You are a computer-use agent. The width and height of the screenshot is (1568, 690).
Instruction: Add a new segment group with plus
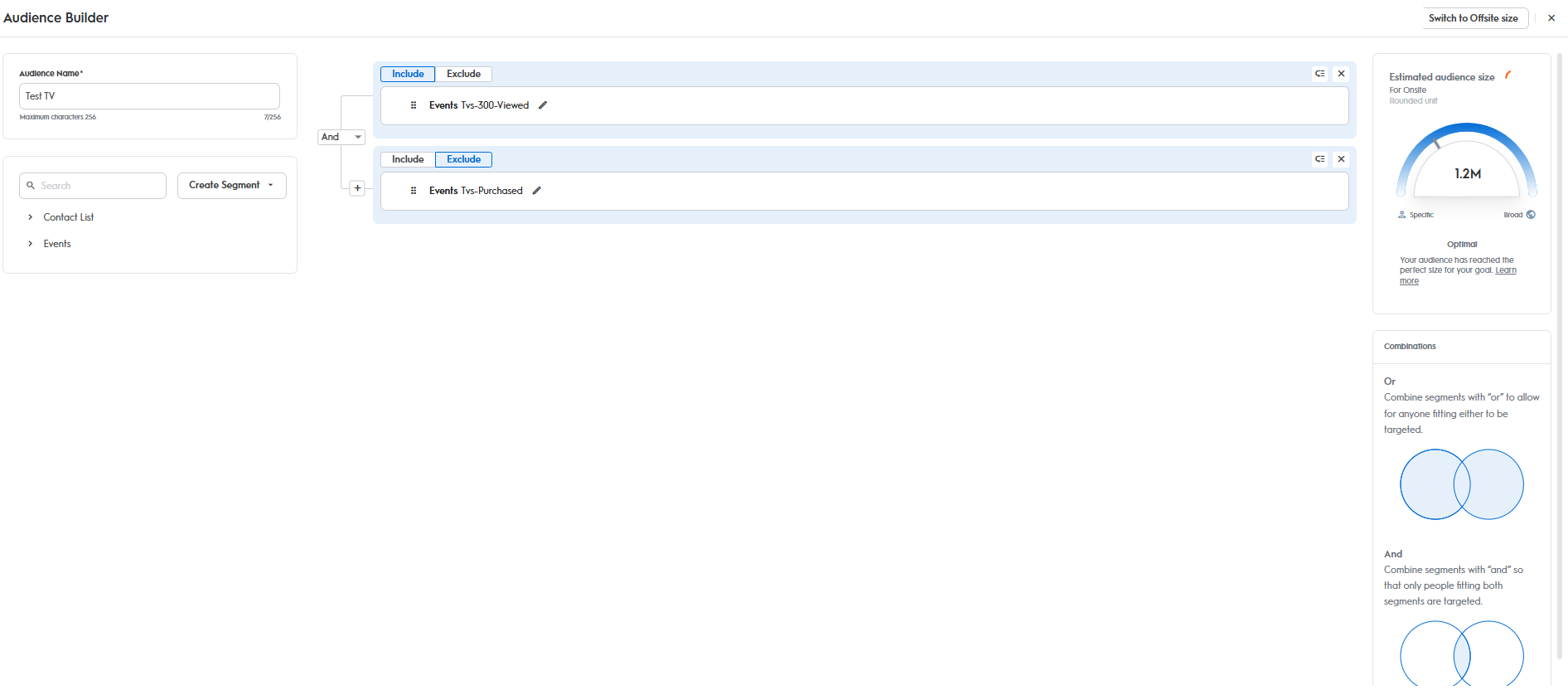pos(357,188)
